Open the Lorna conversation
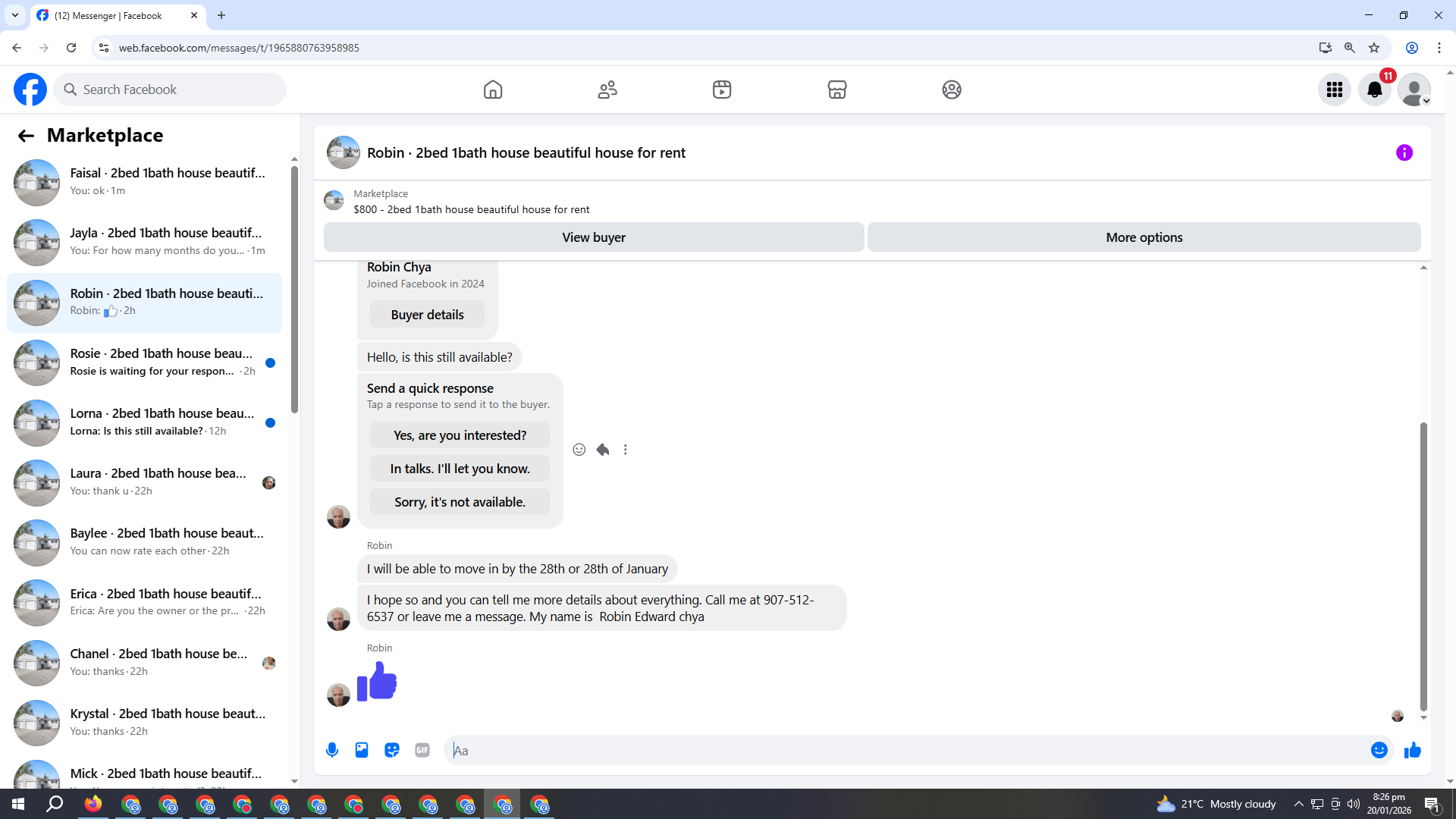This screenshot has width=1456, height=819. pos(144,422)
